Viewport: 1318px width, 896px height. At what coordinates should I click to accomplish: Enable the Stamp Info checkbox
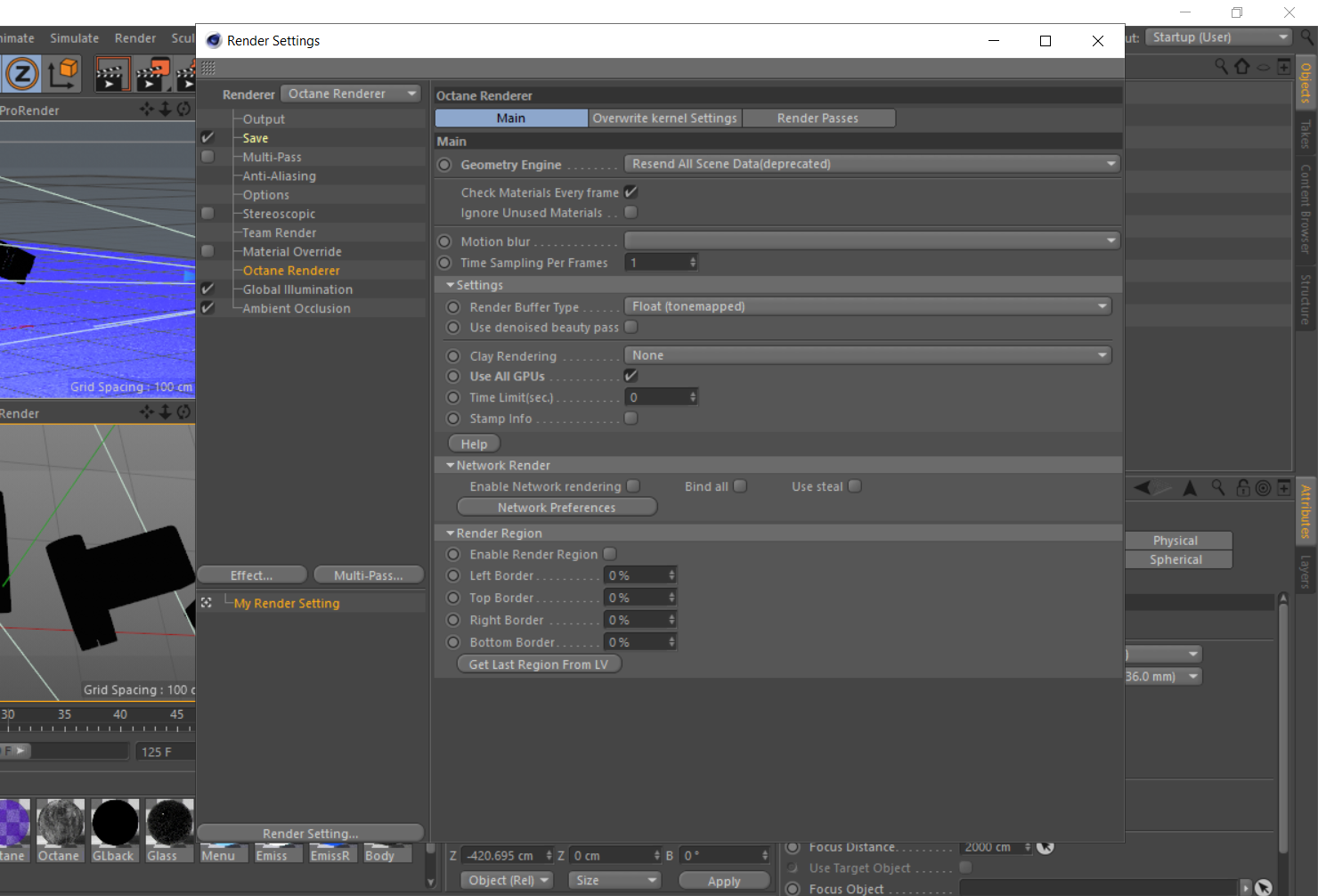pos(631,418)
